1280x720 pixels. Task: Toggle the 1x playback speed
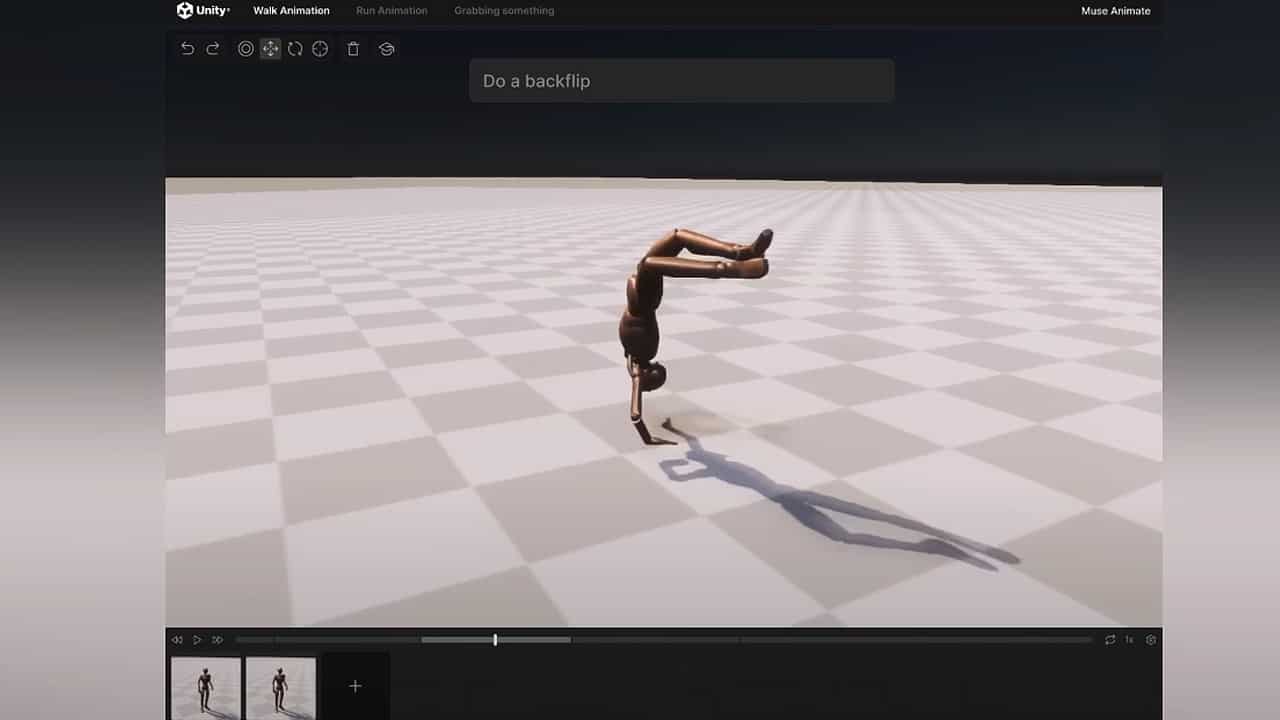coord(1129,639)
